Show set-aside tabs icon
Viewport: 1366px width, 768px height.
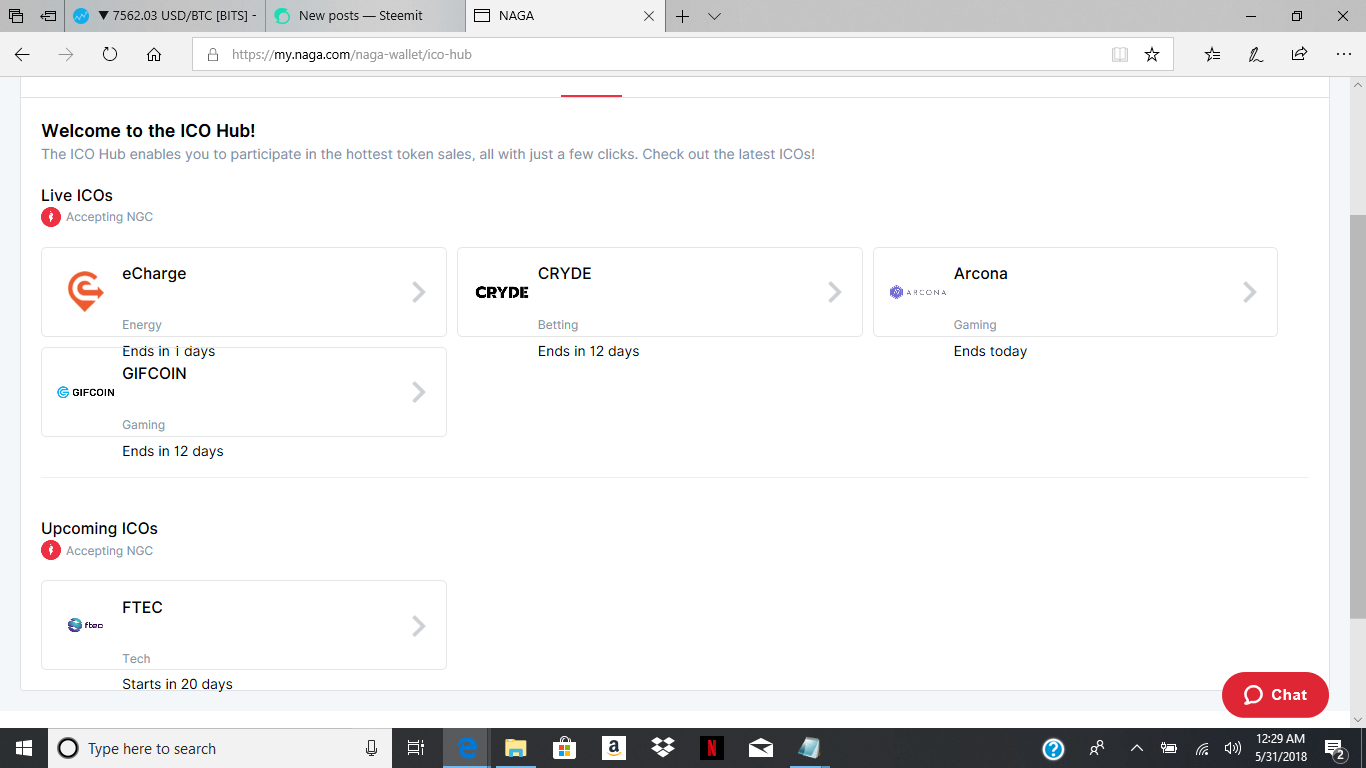click(x=16, y=16)
